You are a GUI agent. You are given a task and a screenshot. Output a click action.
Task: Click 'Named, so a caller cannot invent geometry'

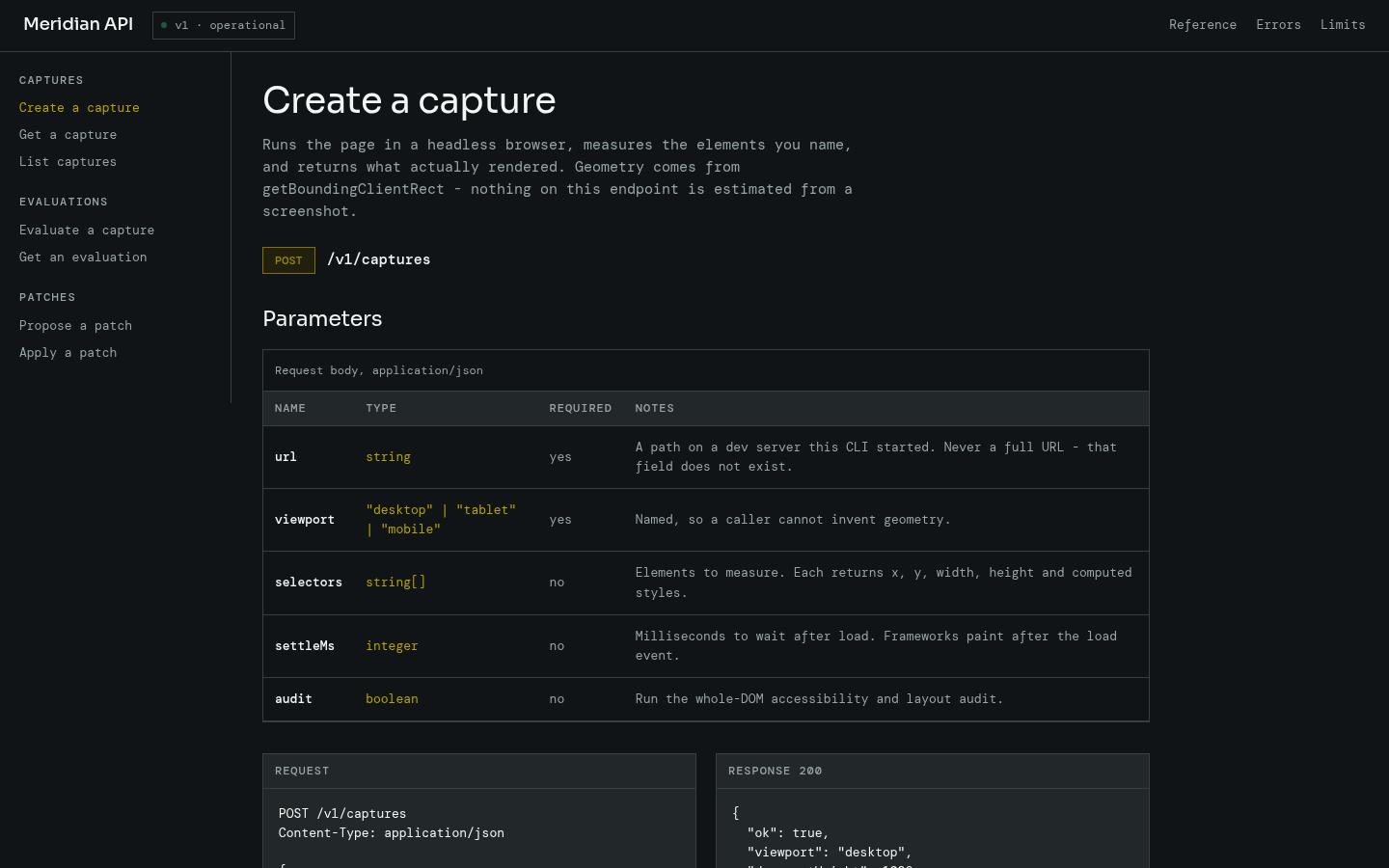[793, 520]
